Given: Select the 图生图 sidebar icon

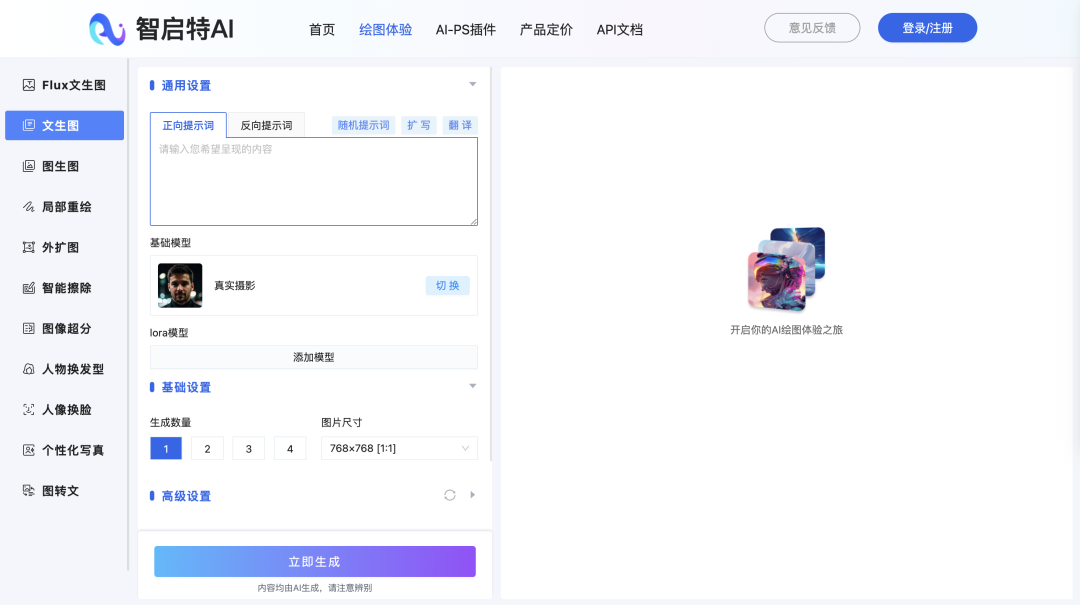Looking at the screenshot, I should click(29, 166).
